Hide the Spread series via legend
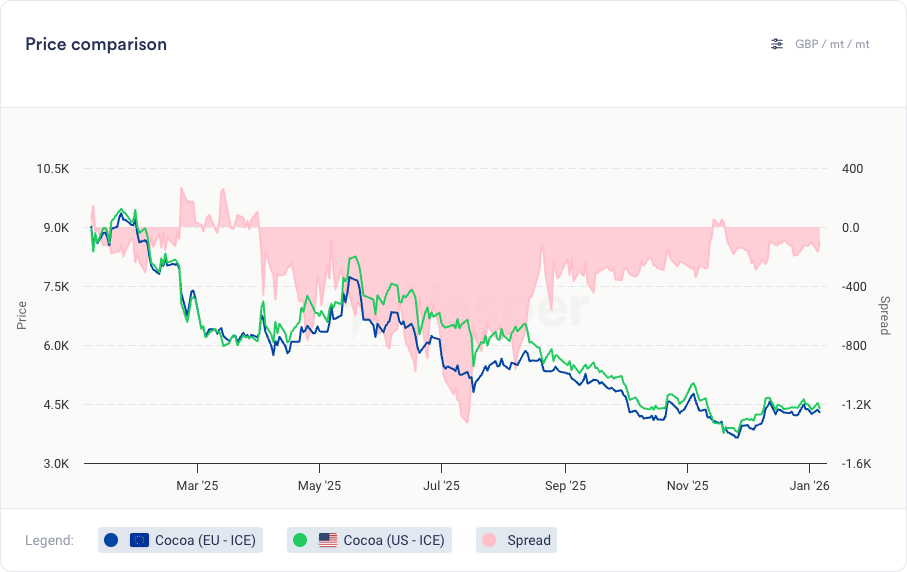 [x=528, y=540]
